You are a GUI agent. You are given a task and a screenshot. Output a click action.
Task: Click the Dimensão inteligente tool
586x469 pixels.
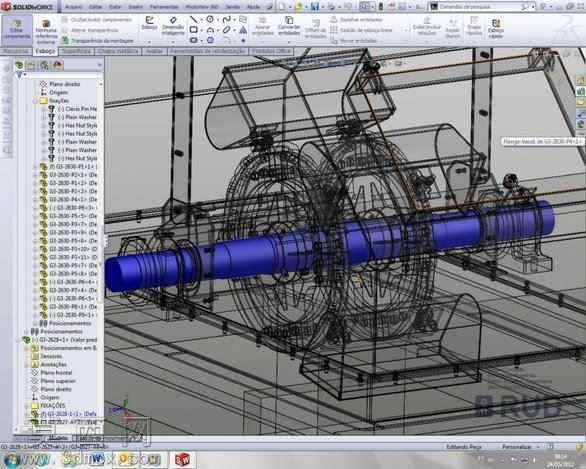[x=173, y=26]
